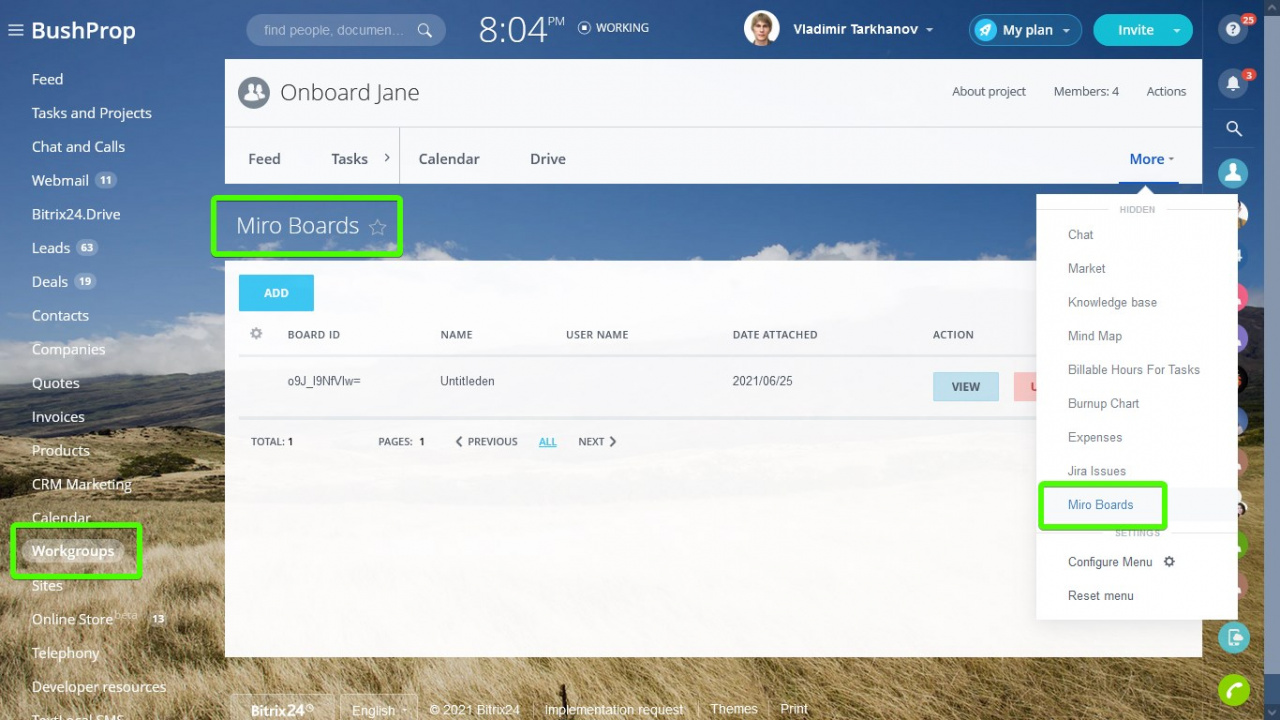Click the Print footer link
This screenshot has width=1280, height=720.
point(794,709)
